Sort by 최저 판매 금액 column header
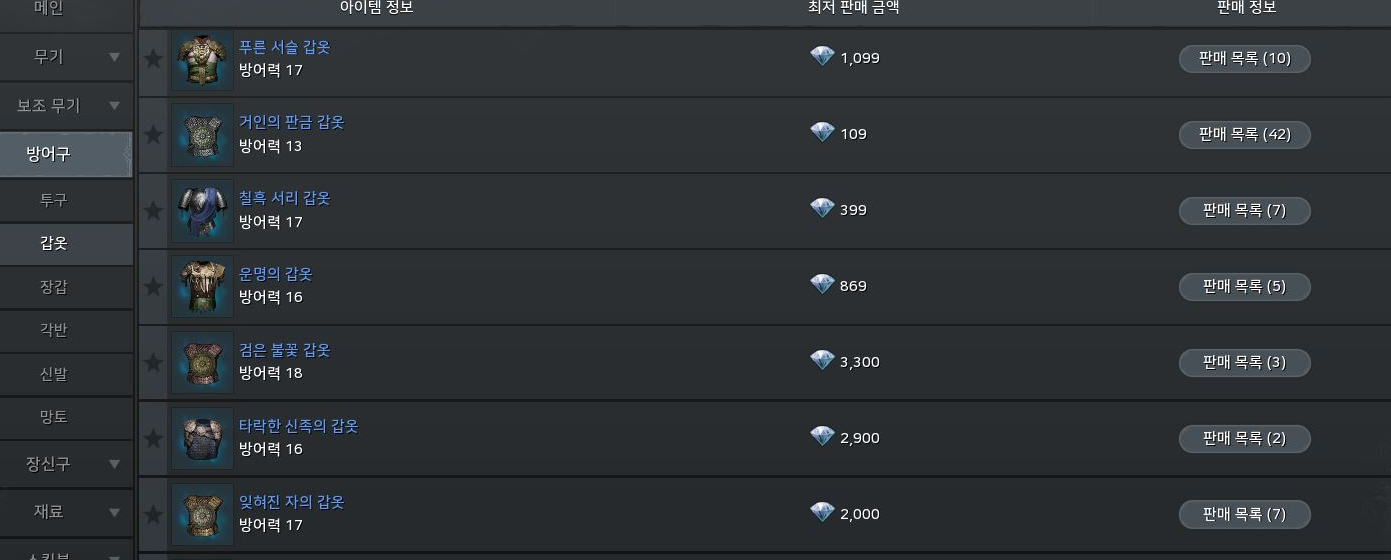This screenshot has width=1391, height=560. point(853,8)
